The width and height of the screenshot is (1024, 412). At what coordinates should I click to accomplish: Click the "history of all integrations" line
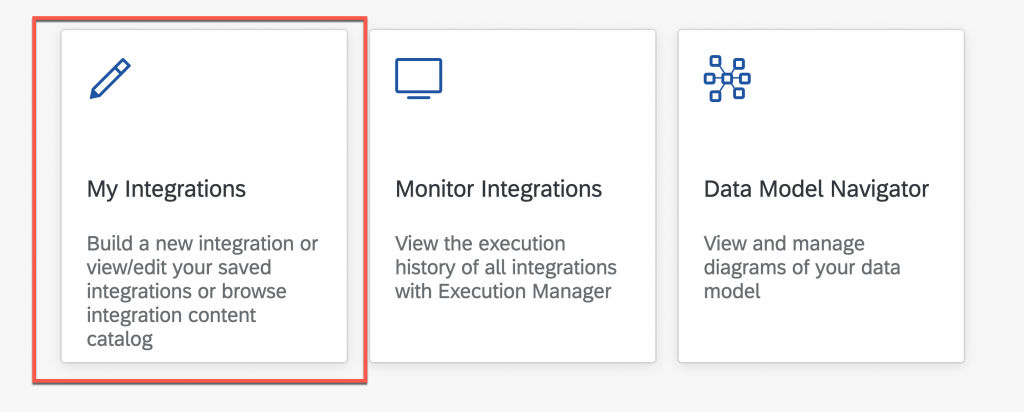pyautogui.click(x=505, y=268)
